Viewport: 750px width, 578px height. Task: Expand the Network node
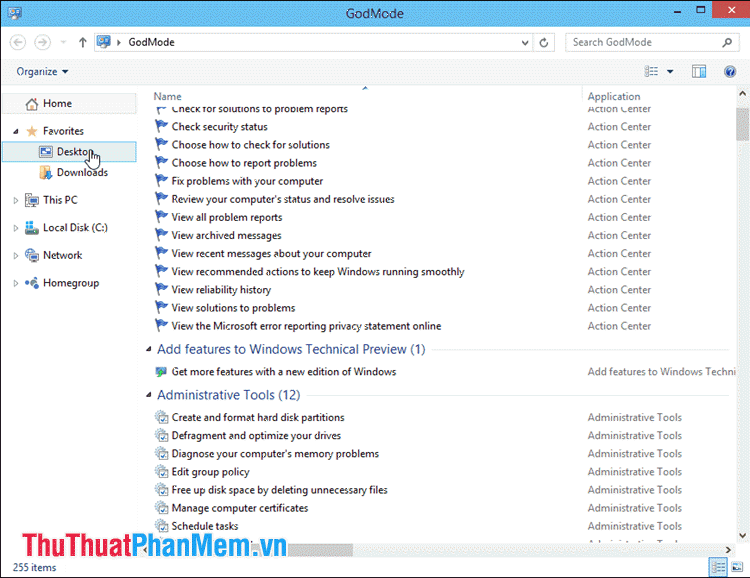tap(16, 256)
